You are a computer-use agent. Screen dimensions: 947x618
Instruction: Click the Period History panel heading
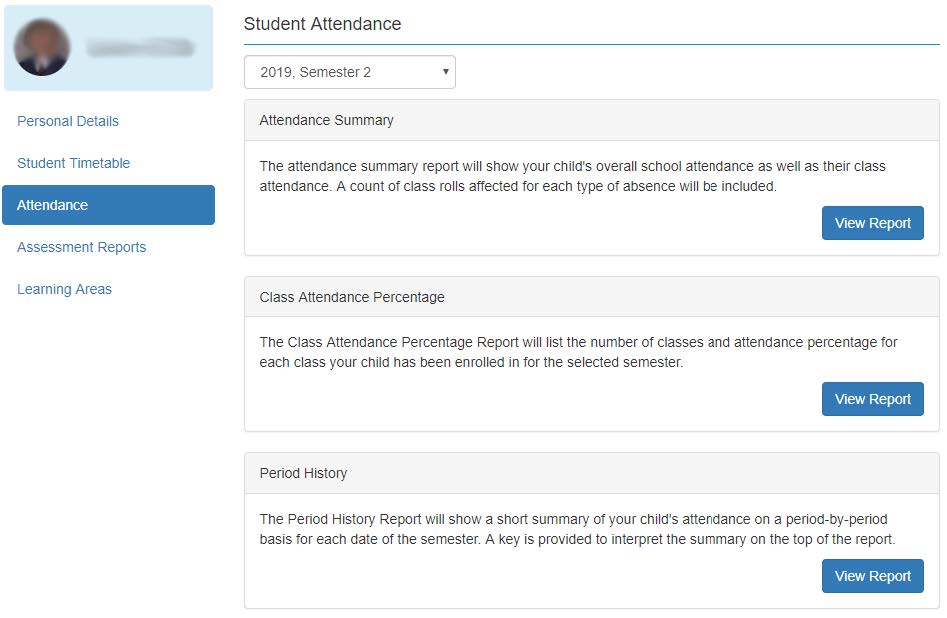pos(303,473)
